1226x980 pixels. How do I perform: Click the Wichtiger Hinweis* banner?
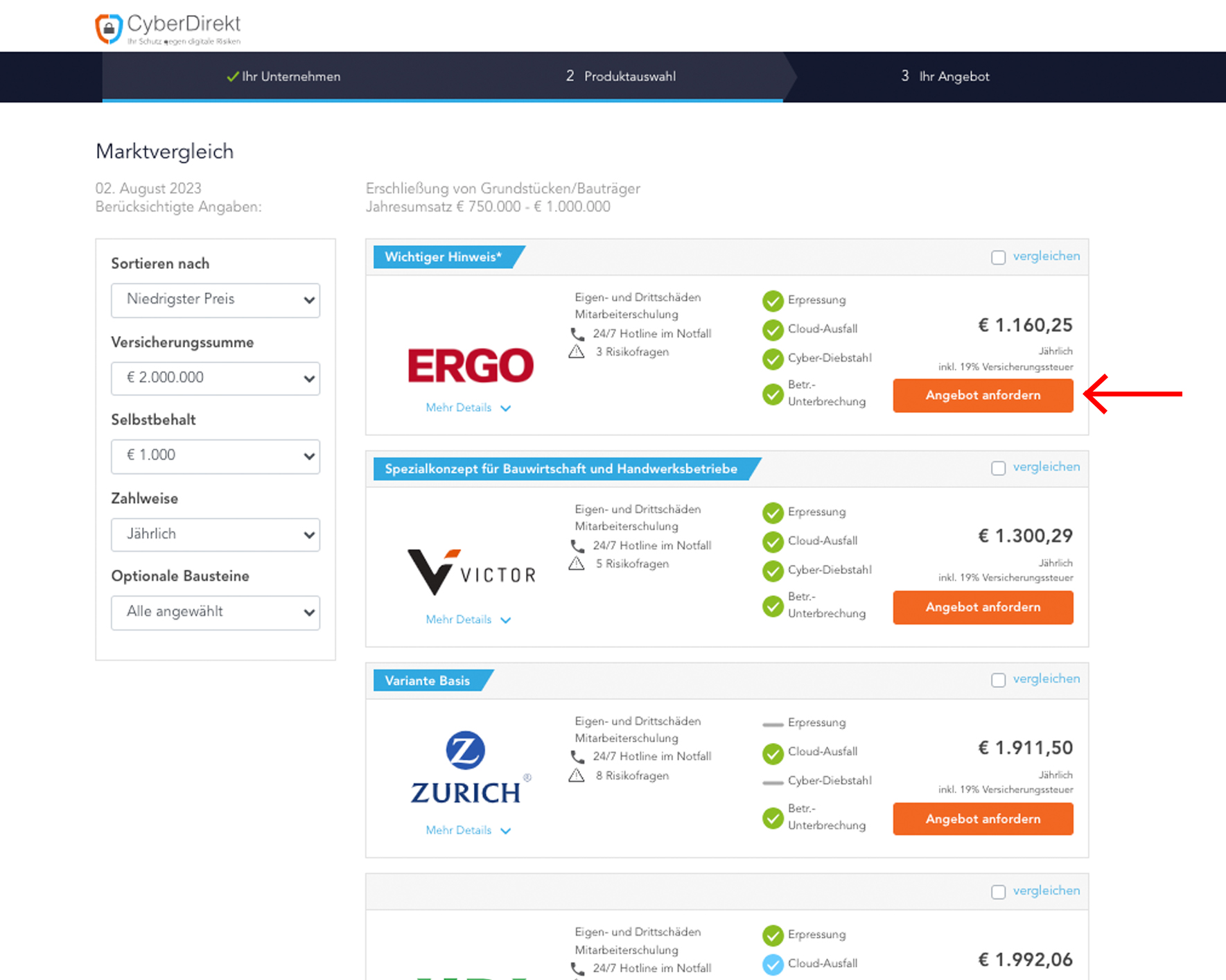coord(448,257)
